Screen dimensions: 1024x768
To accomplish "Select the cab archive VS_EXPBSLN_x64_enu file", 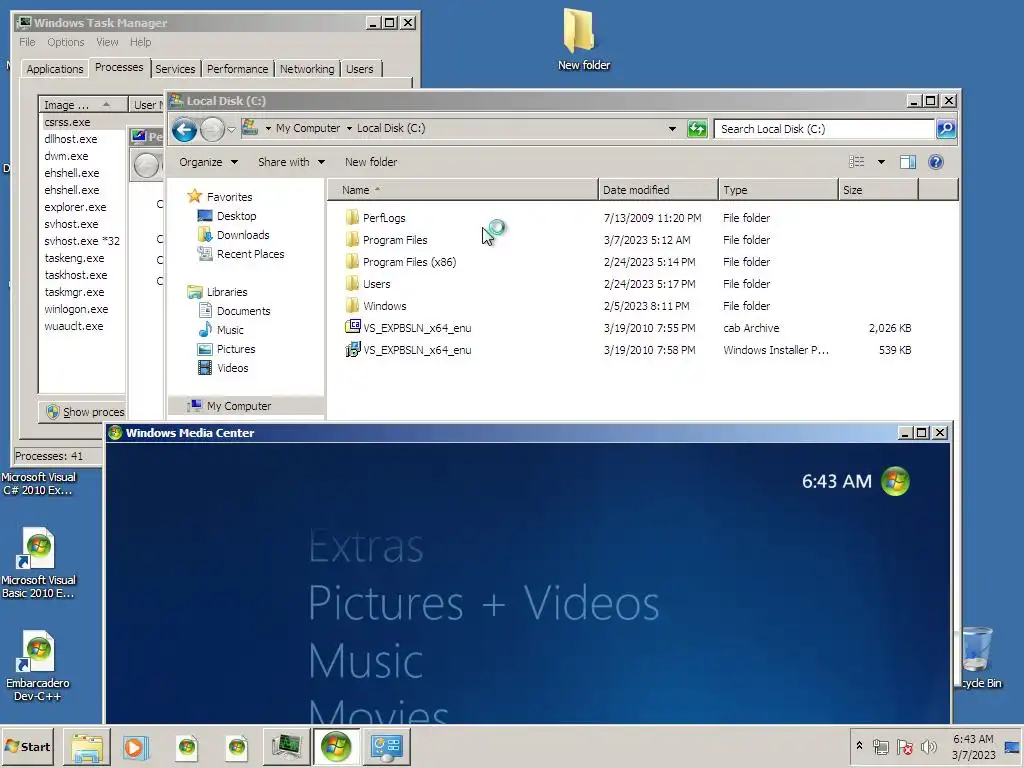I will pyautogui.click(x=417, y=328).
